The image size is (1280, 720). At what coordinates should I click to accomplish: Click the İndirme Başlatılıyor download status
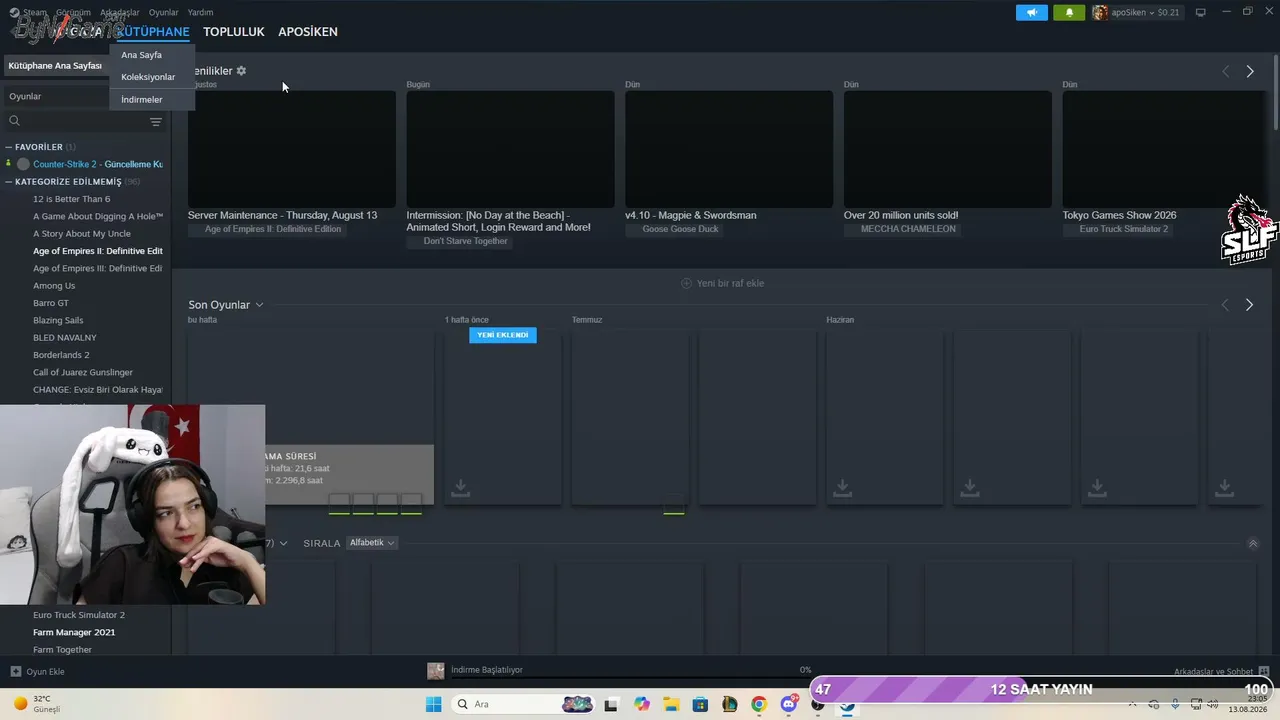click(x=486, y=670)
